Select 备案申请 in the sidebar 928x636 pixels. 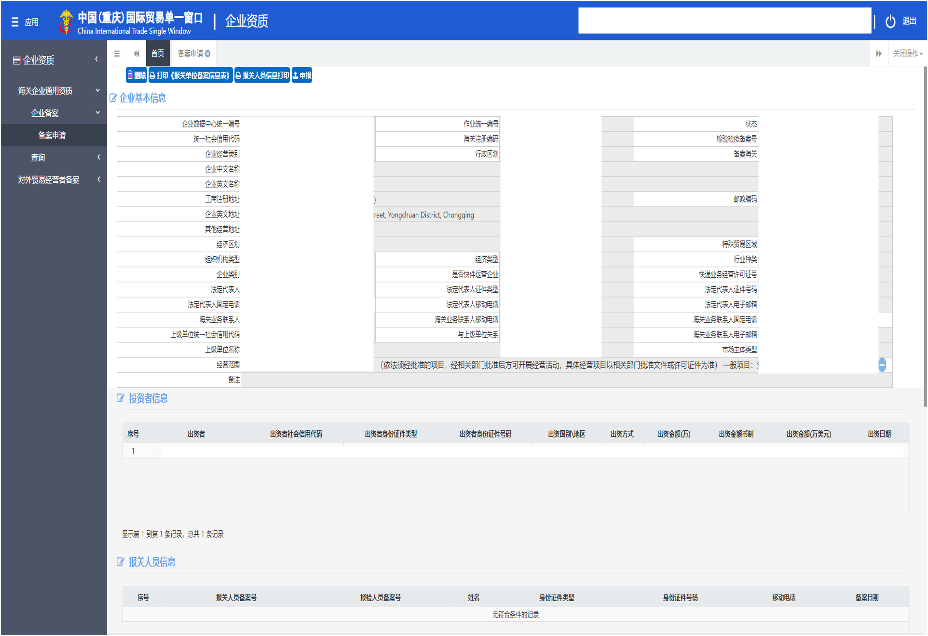(x=52, y=135)
